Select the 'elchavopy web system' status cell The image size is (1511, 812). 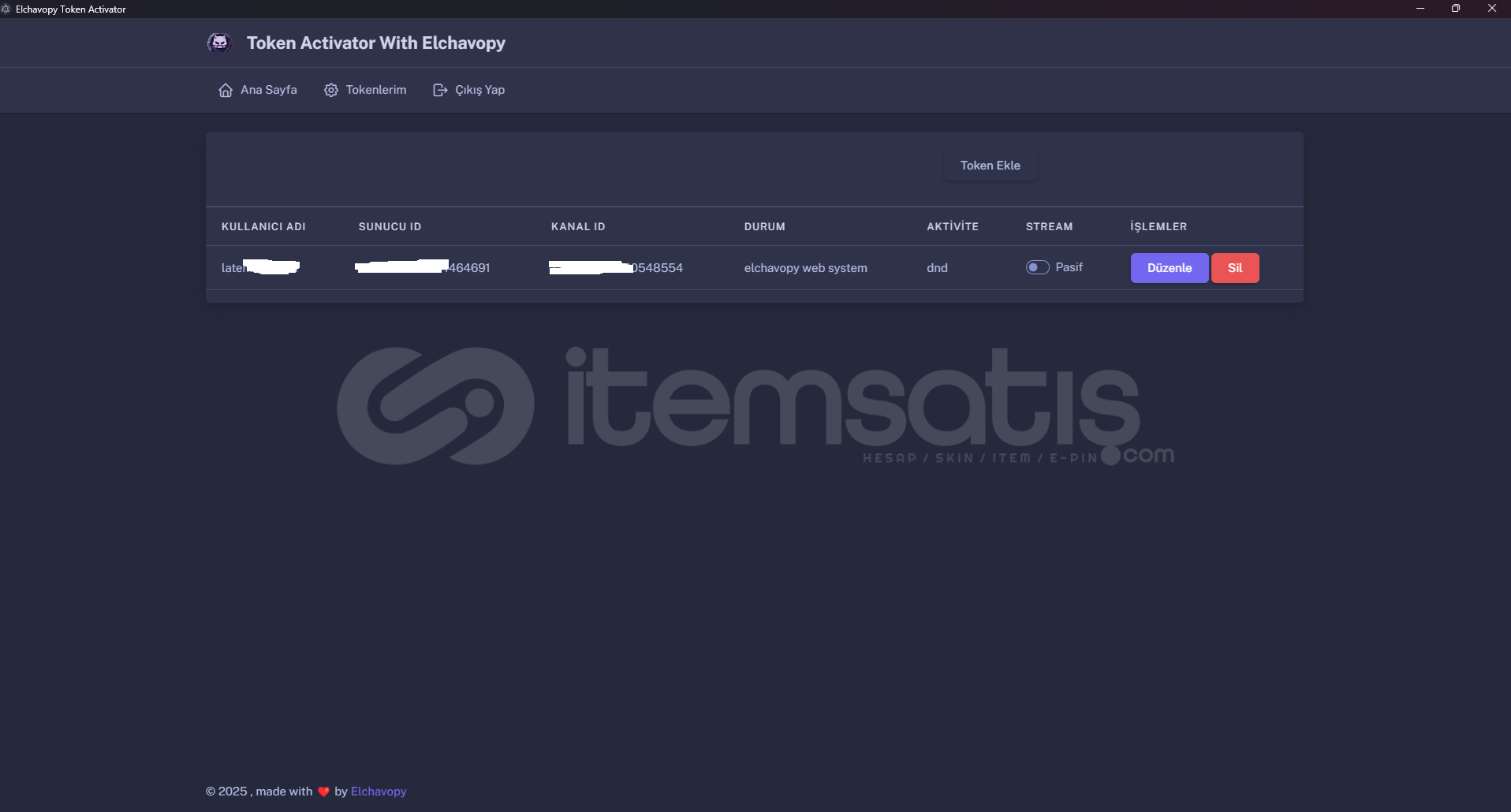(x=806, y=268)
